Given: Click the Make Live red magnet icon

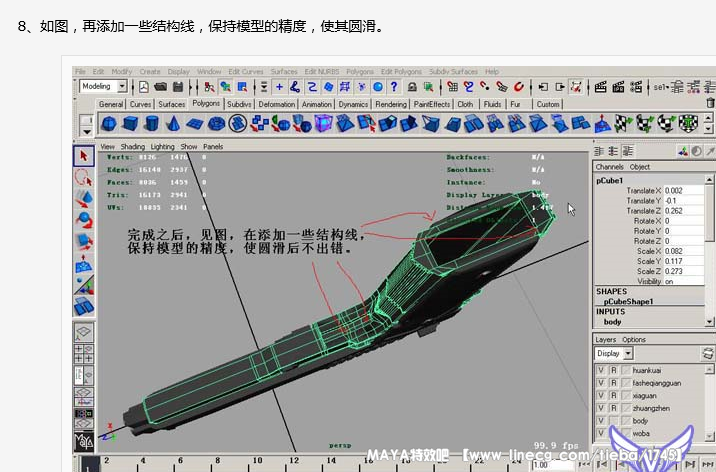Looking at the screenshot, I should click(518, 87).
